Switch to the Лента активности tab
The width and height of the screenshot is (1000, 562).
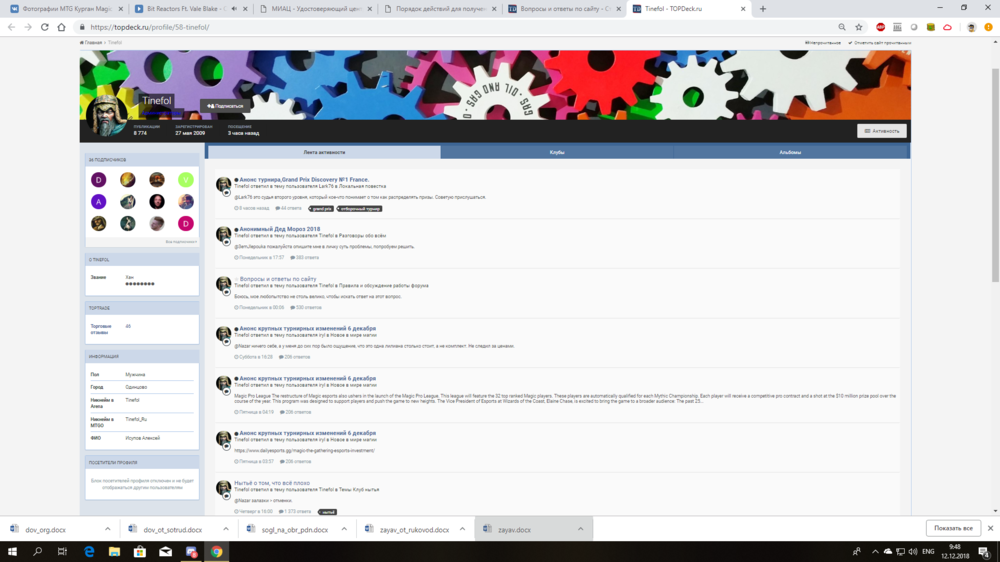[x=324, y=152]
